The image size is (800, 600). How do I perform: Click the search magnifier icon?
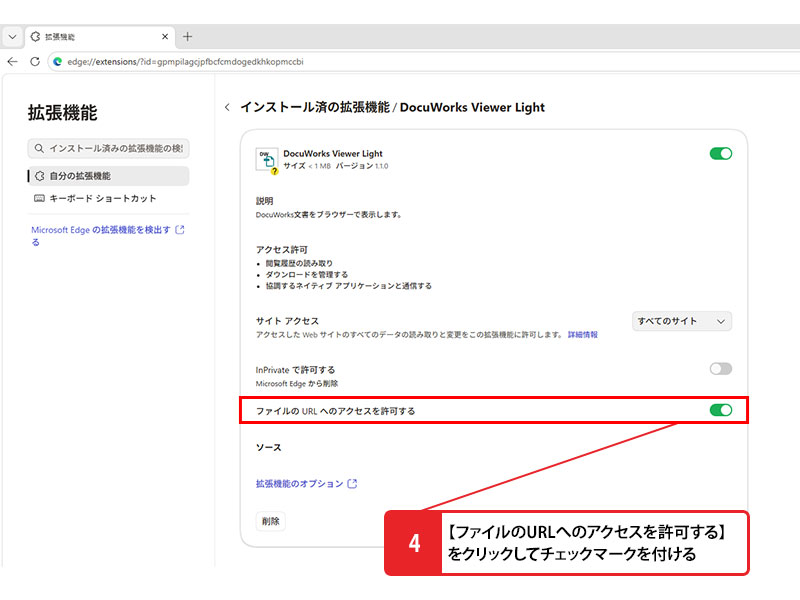coord(39,148)
